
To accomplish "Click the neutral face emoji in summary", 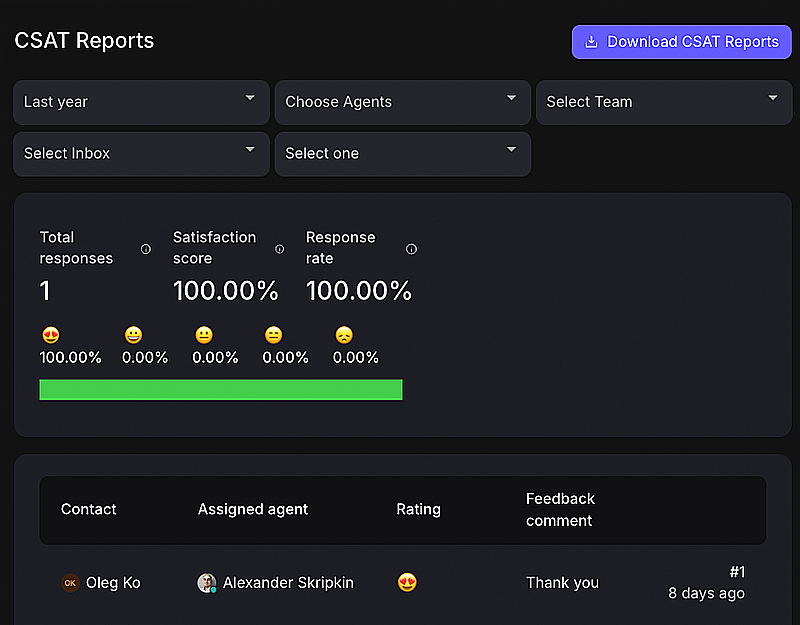I will (x=204, y=336).
